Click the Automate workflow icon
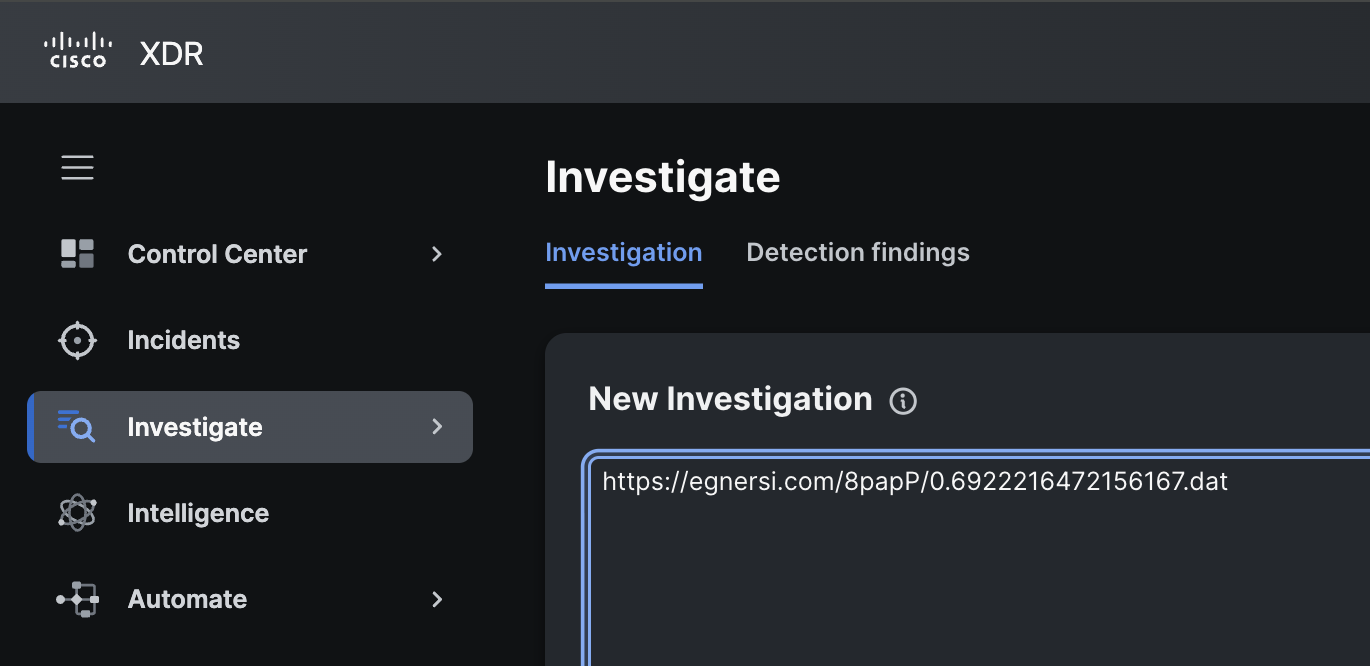1370x666 pixels. [x=77, y=599]
